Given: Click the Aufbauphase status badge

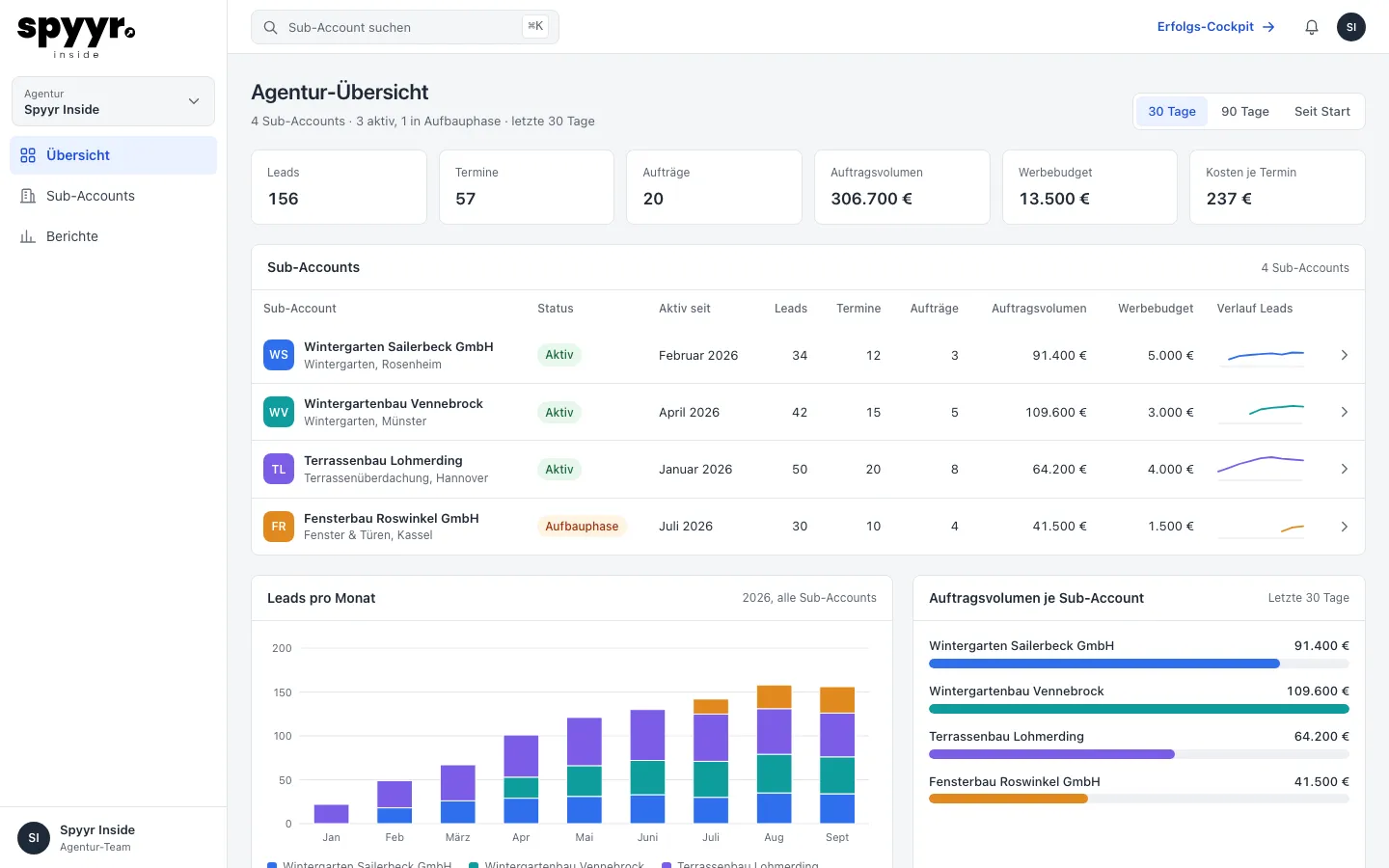Looking at the screenshot, I should click(582, 527).
